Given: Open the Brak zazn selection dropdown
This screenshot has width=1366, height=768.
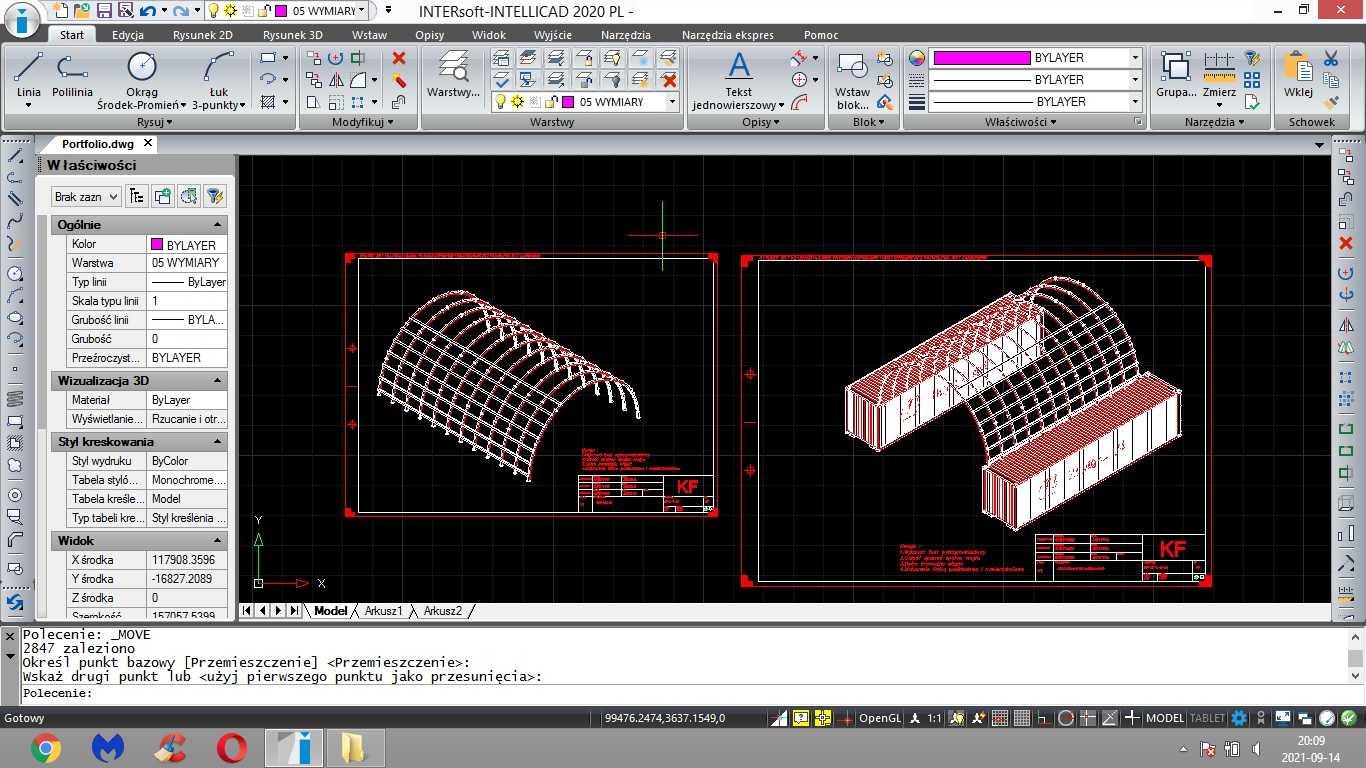Looking at the screenshot, I should point(86,197).
